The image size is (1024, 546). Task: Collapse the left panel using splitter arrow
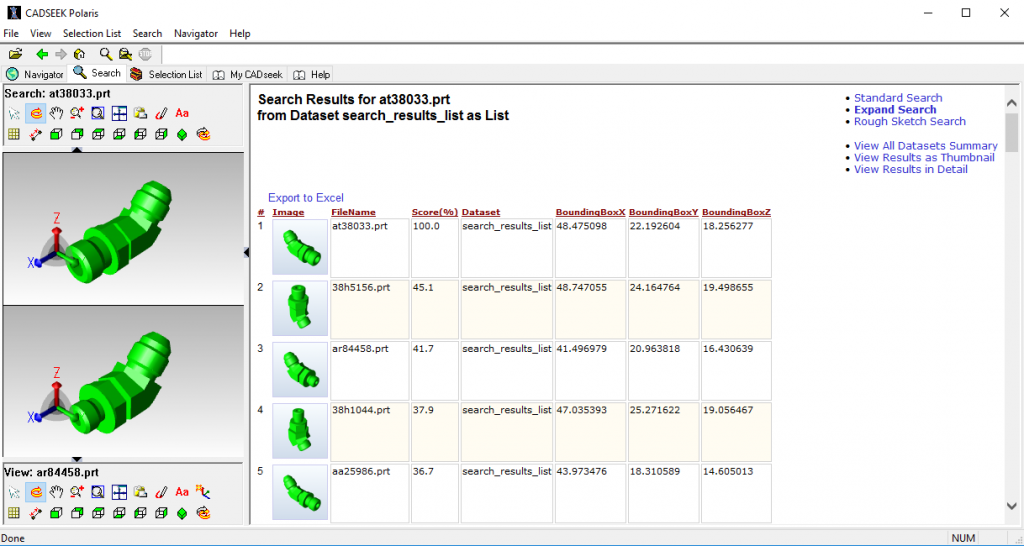(x=246, y=253)
